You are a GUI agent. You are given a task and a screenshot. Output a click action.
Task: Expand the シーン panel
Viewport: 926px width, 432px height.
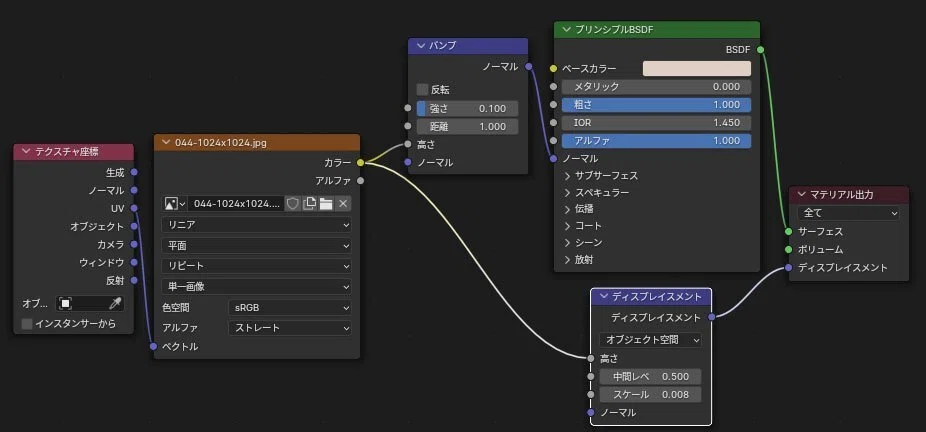point(568,243)
